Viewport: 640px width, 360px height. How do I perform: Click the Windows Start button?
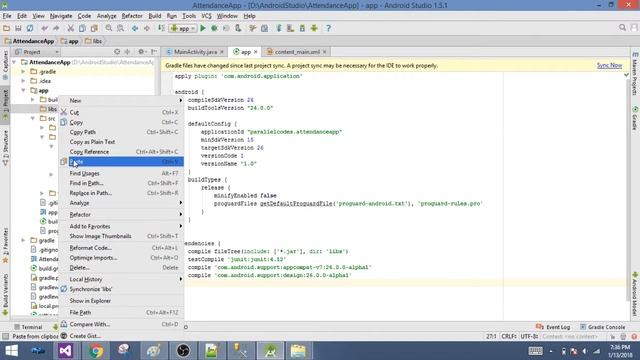coord(11,351)
